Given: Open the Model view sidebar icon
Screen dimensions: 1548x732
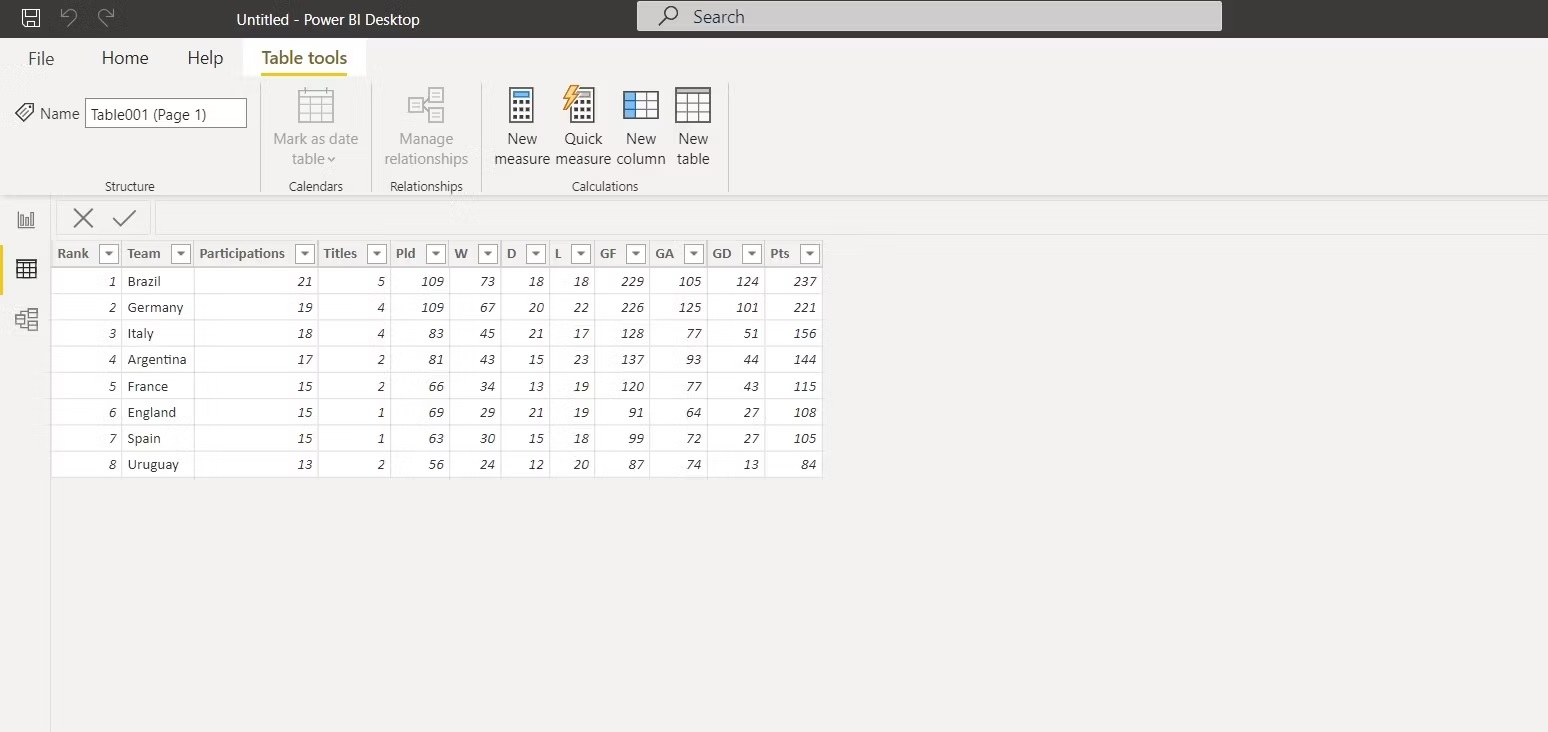Looking at the screenshot, I should [27, 319].
